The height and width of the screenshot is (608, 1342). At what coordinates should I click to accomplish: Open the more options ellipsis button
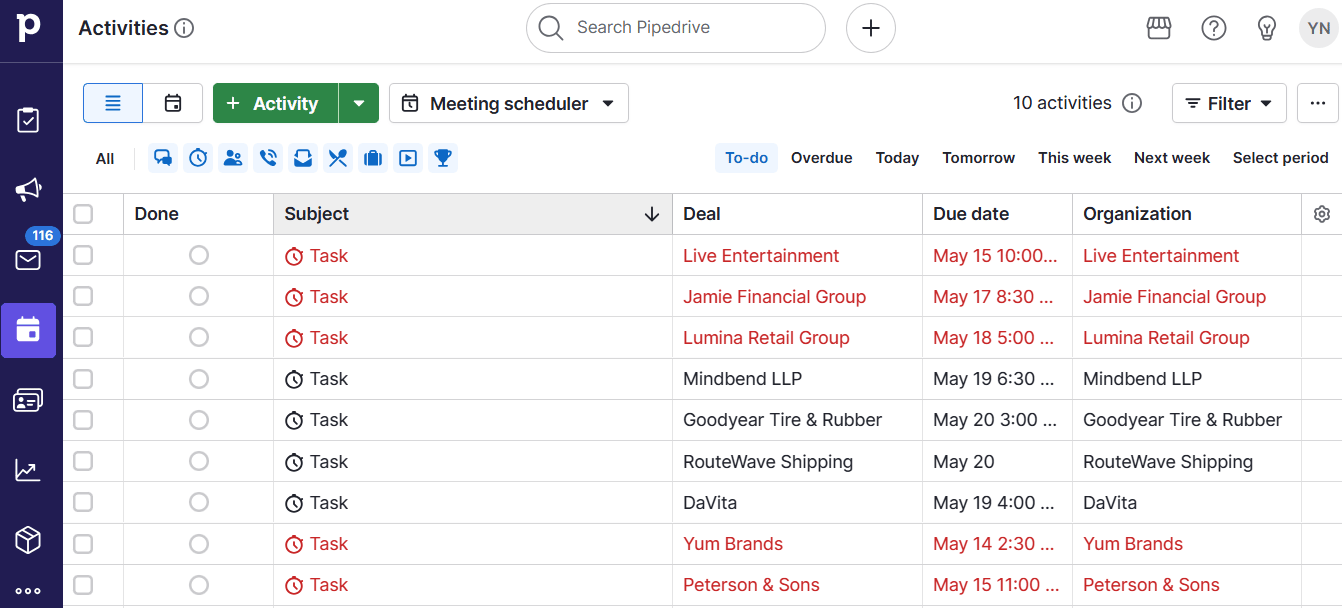pyautogui.click(x=1318, y=103)
